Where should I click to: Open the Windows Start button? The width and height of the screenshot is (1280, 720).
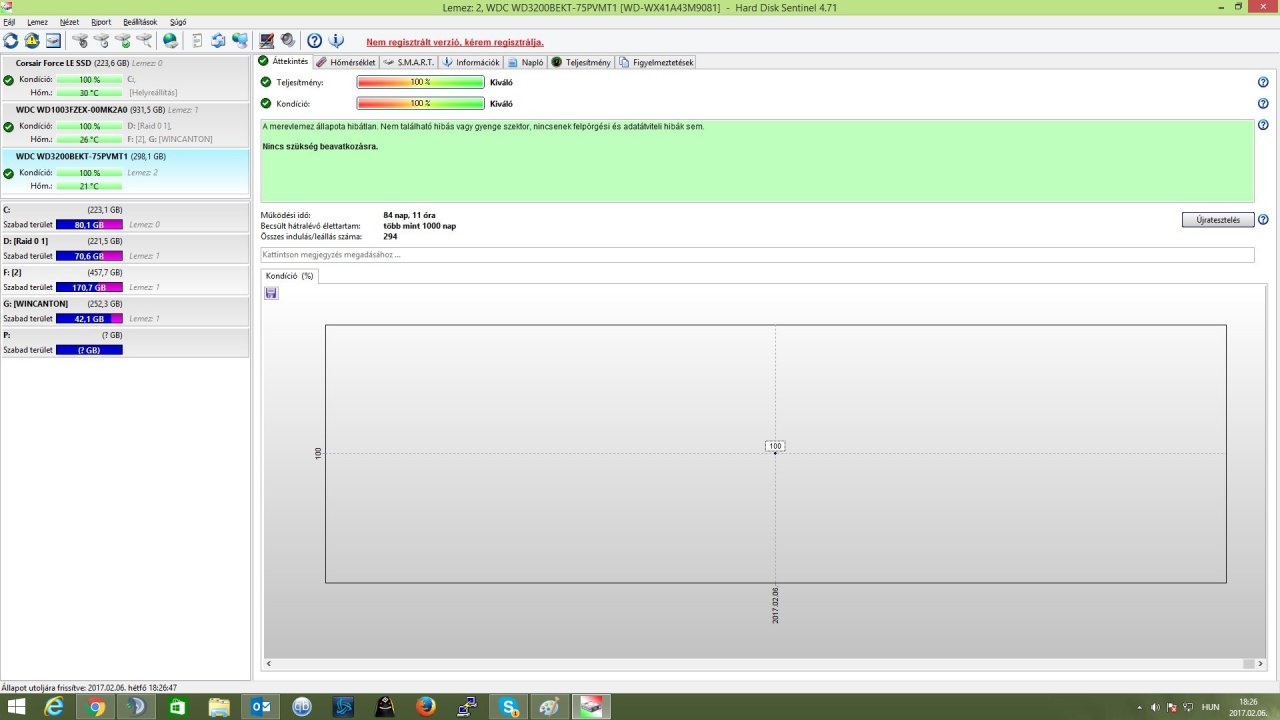(x=17, y=707)
